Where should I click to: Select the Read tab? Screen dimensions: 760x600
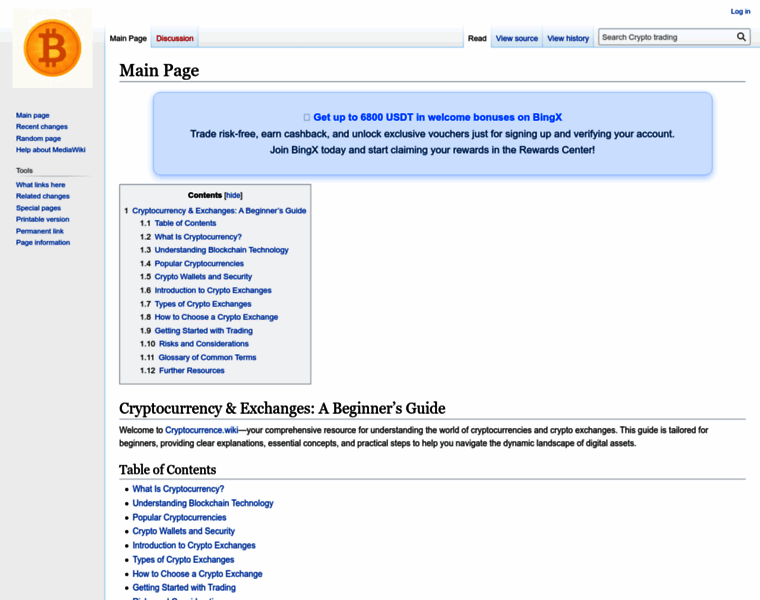tap(477, 38)
